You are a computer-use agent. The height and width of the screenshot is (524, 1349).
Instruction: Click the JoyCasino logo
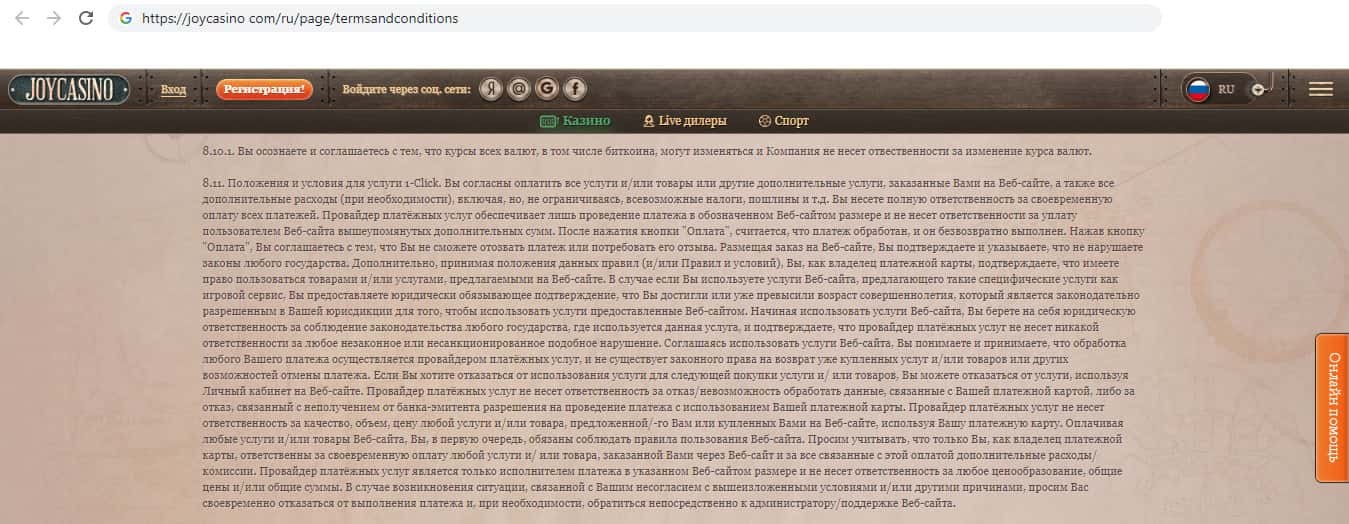tap(69, 89)
